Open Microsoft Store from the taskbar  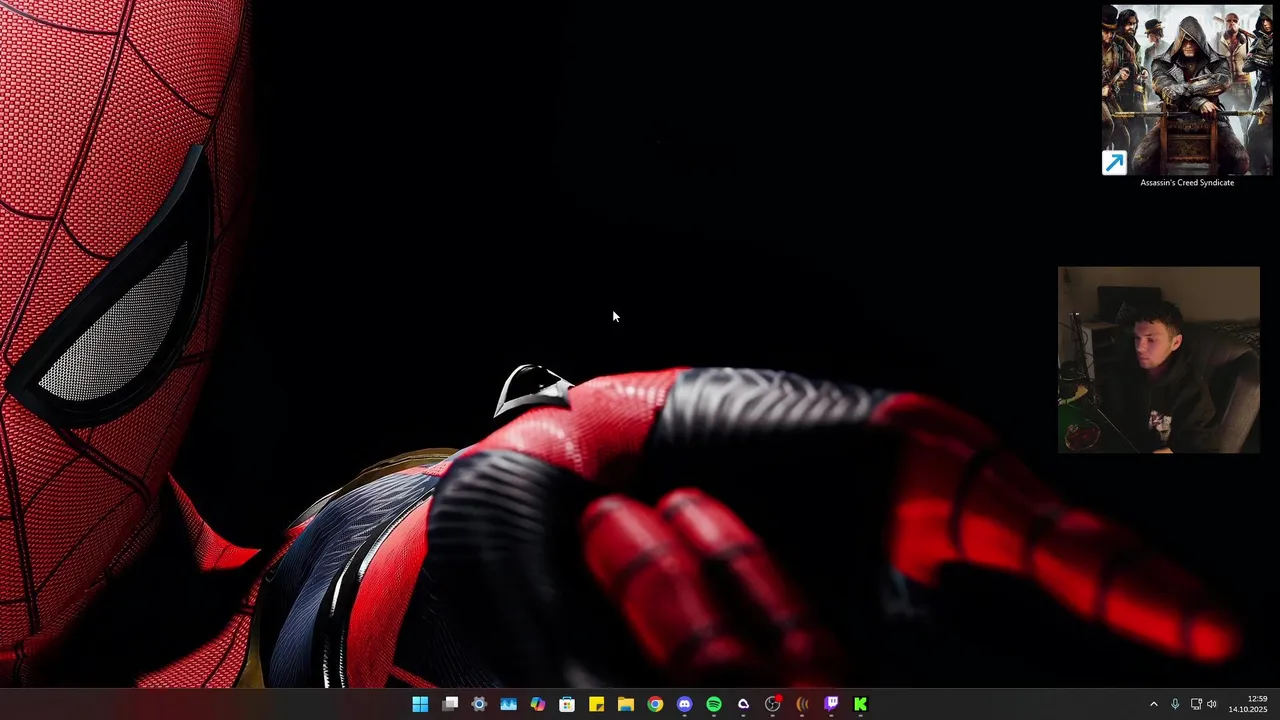567,704
